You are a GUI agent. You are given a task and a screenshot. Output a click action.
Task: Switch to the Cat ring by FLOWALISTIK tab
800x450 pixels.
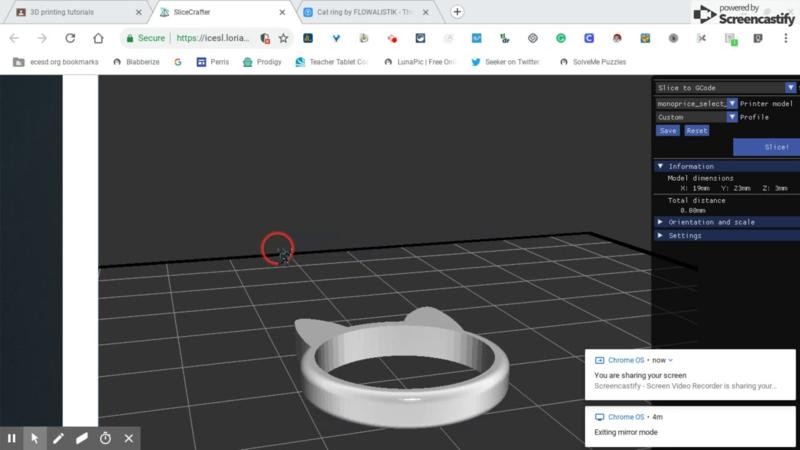click(x=364, y=12)
